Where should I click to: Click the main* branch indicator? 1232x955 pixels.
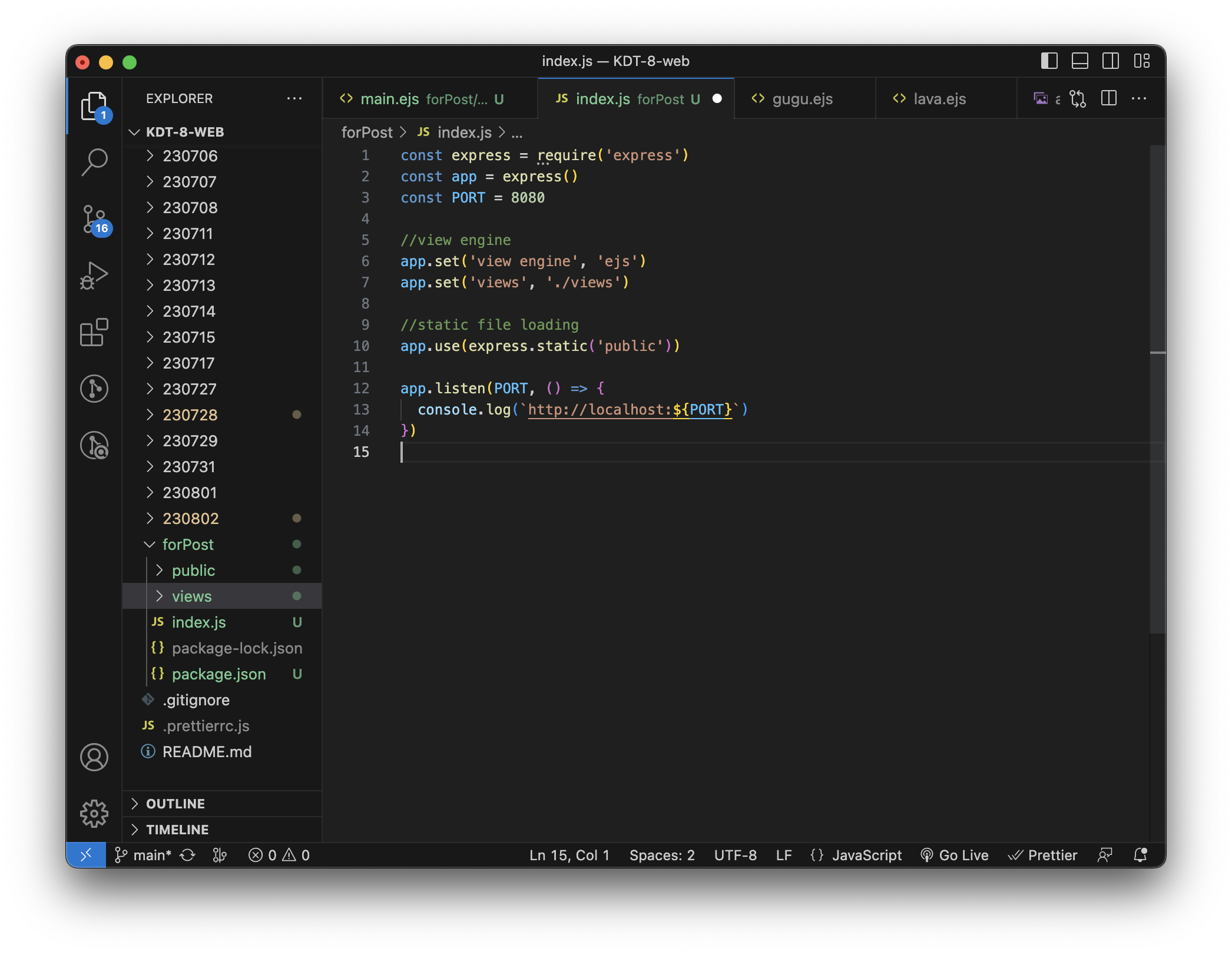pyautogui.click(x=143, y=855)
